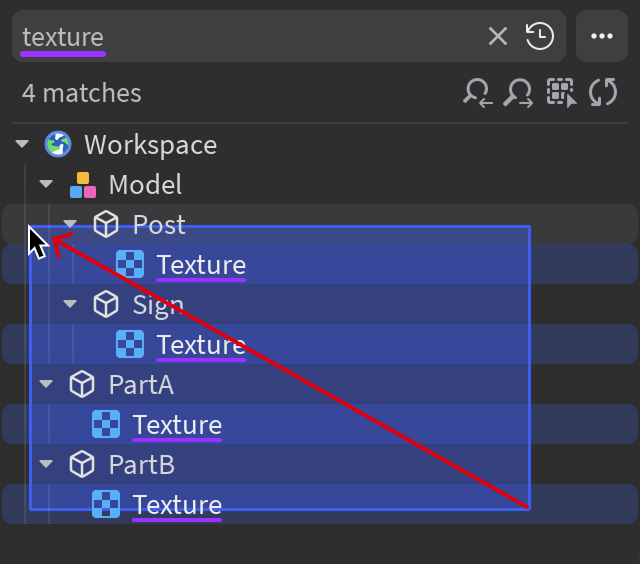The image size is (640, 564).
Task: Click the Post part cube icon
Action: (106, 225)
